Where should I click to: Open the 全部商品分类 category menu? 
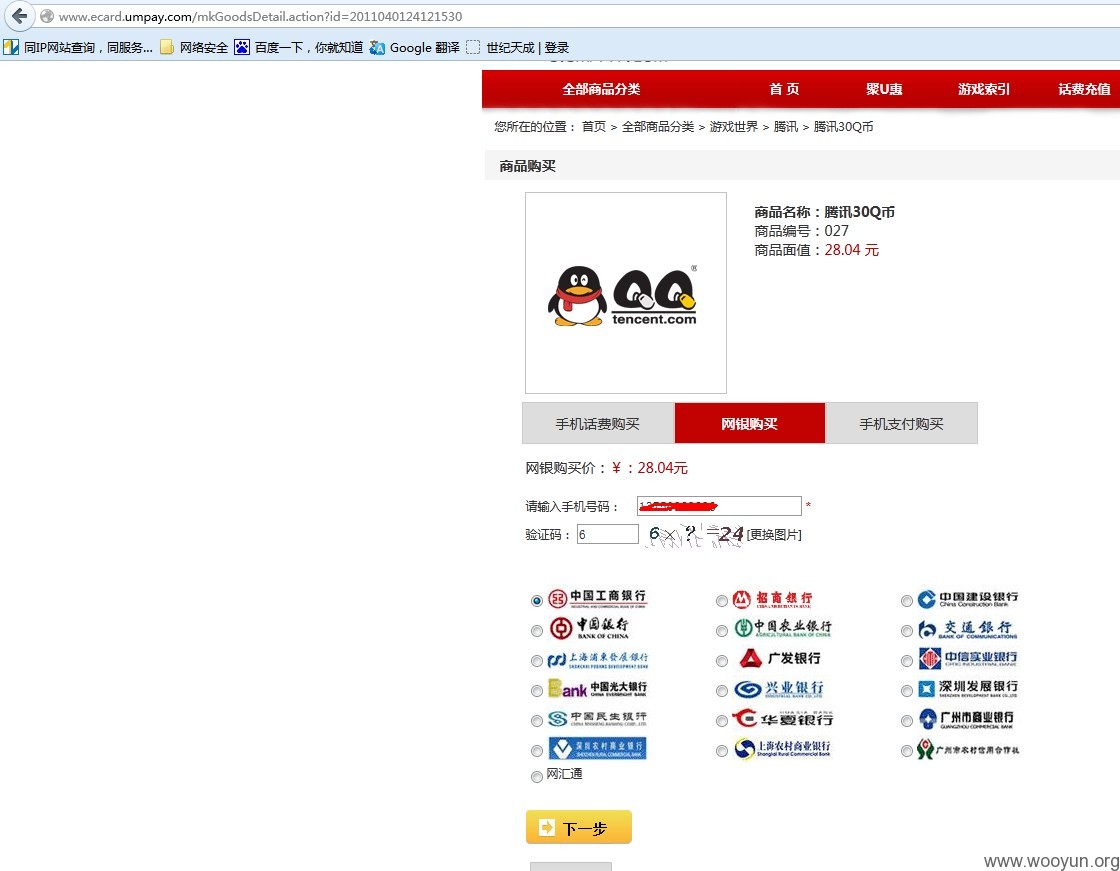point(601,89)
